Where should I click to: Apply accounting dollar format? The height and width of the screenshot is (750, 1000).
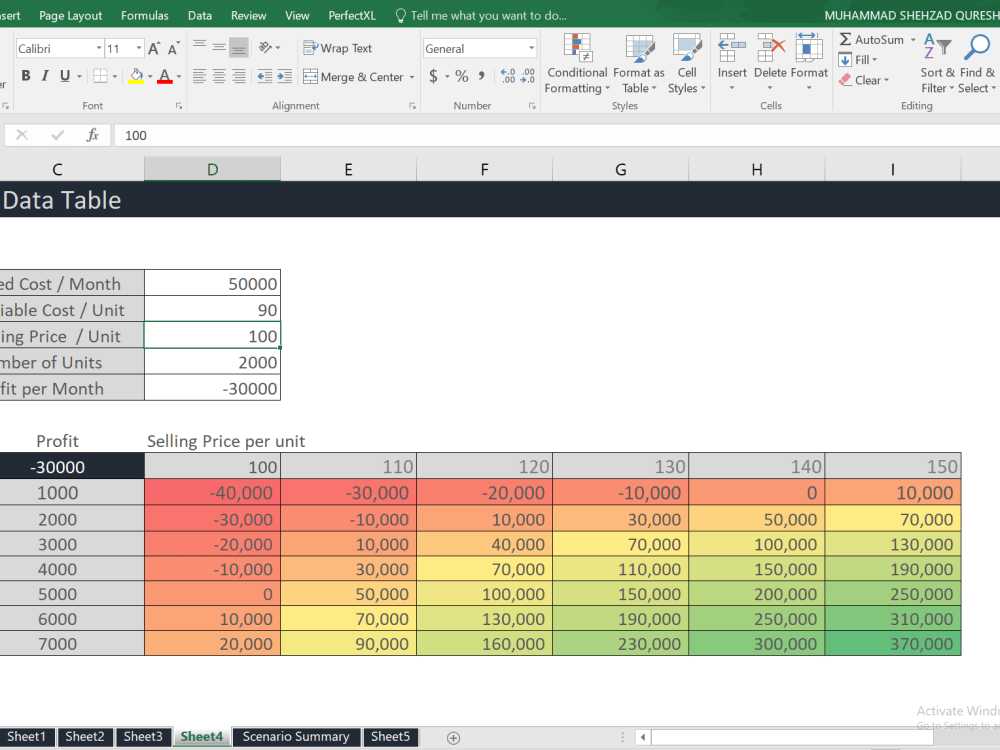(x=433, y=77)
